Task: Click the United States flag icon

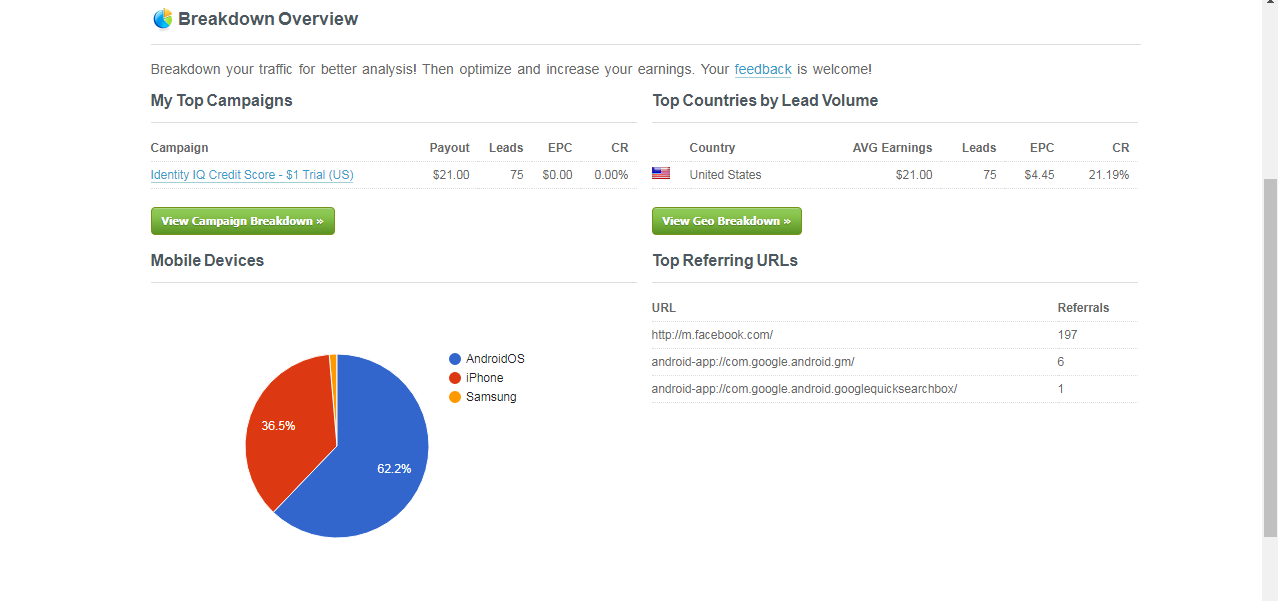Action: [661, 173]
